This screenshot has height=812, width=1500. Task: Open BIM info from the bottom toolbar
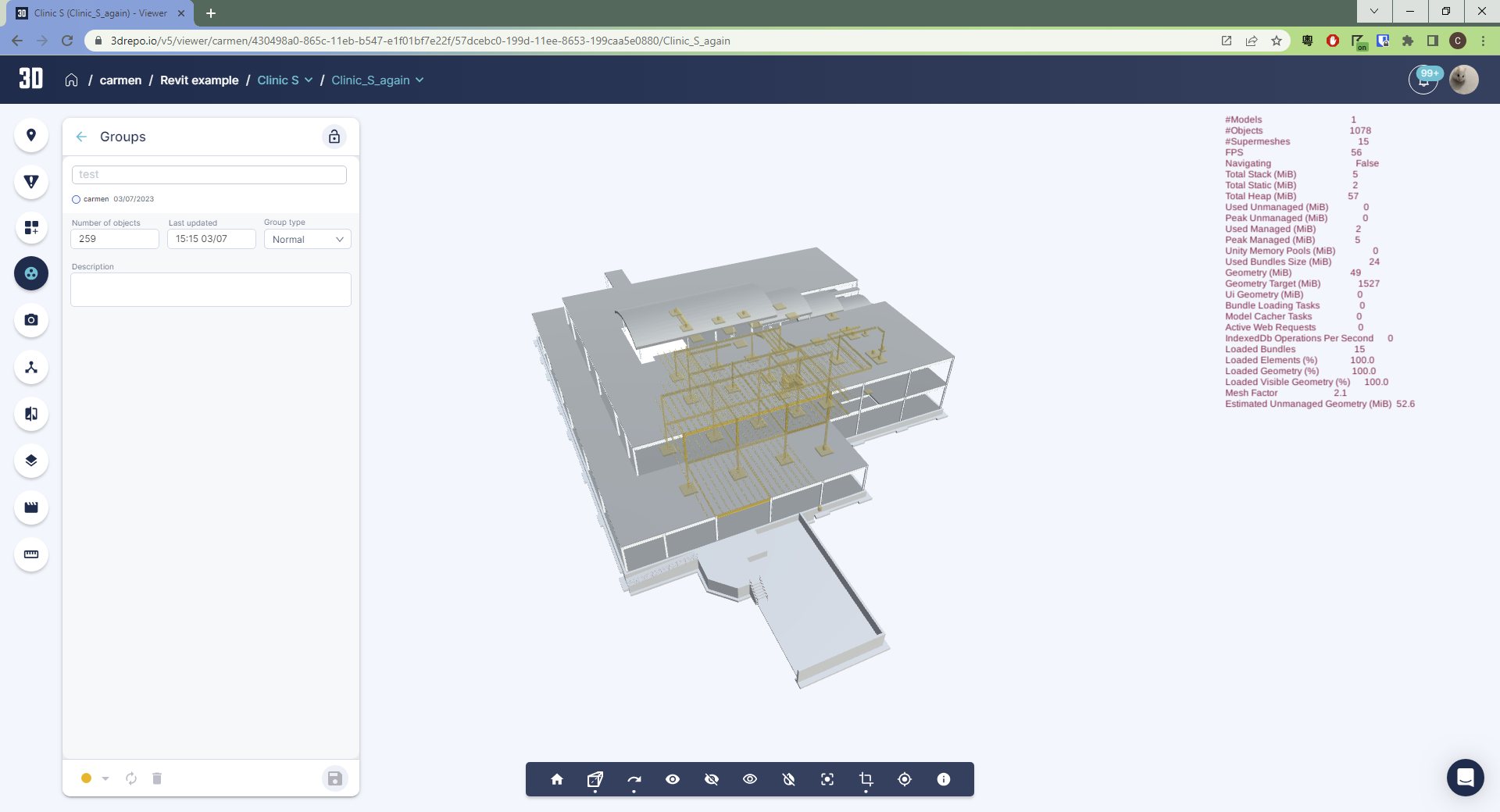tap(943, 778)
